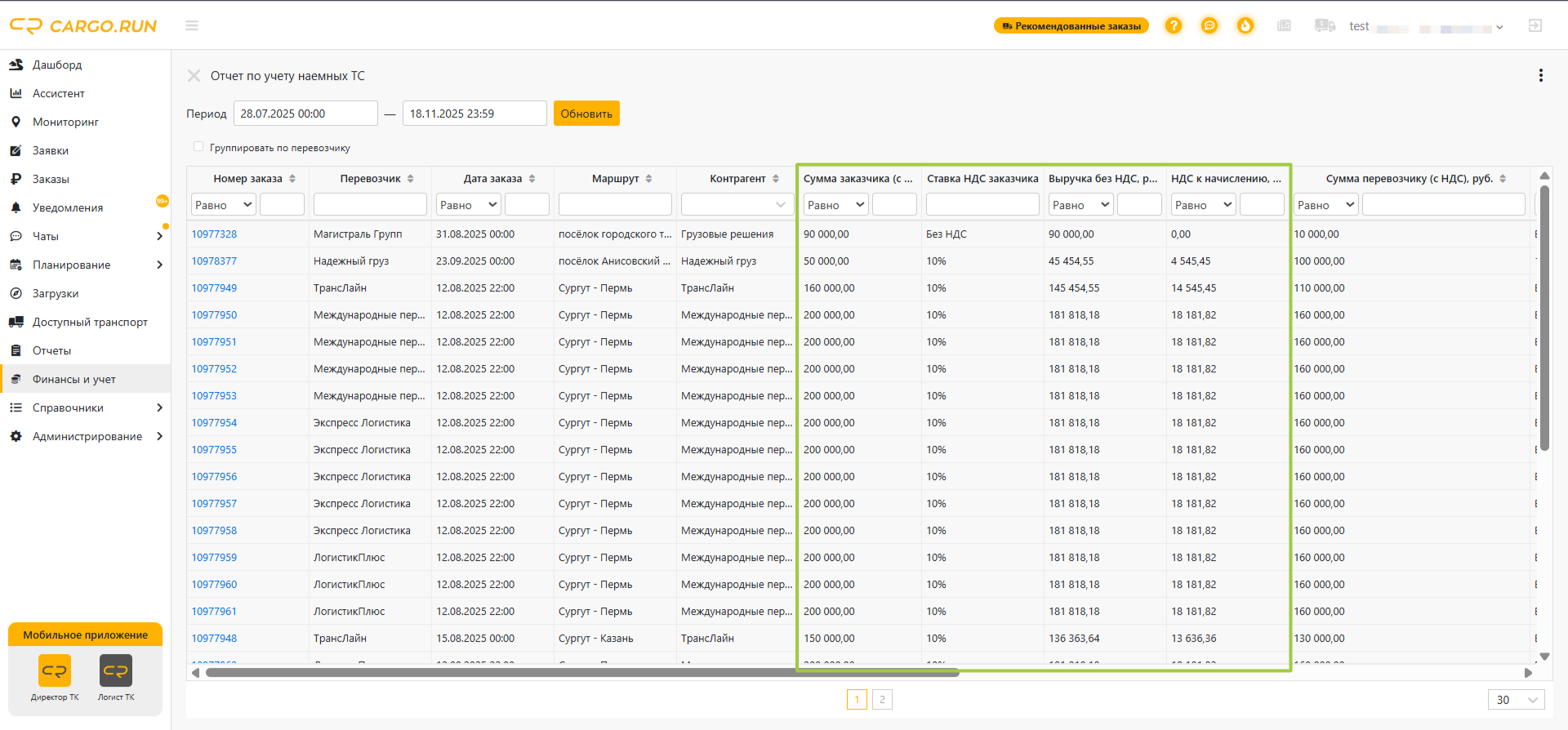This screenshot has width=1568, height=730.
Task: Open the Контрагент filter dropdown
Action: (736, 204)
